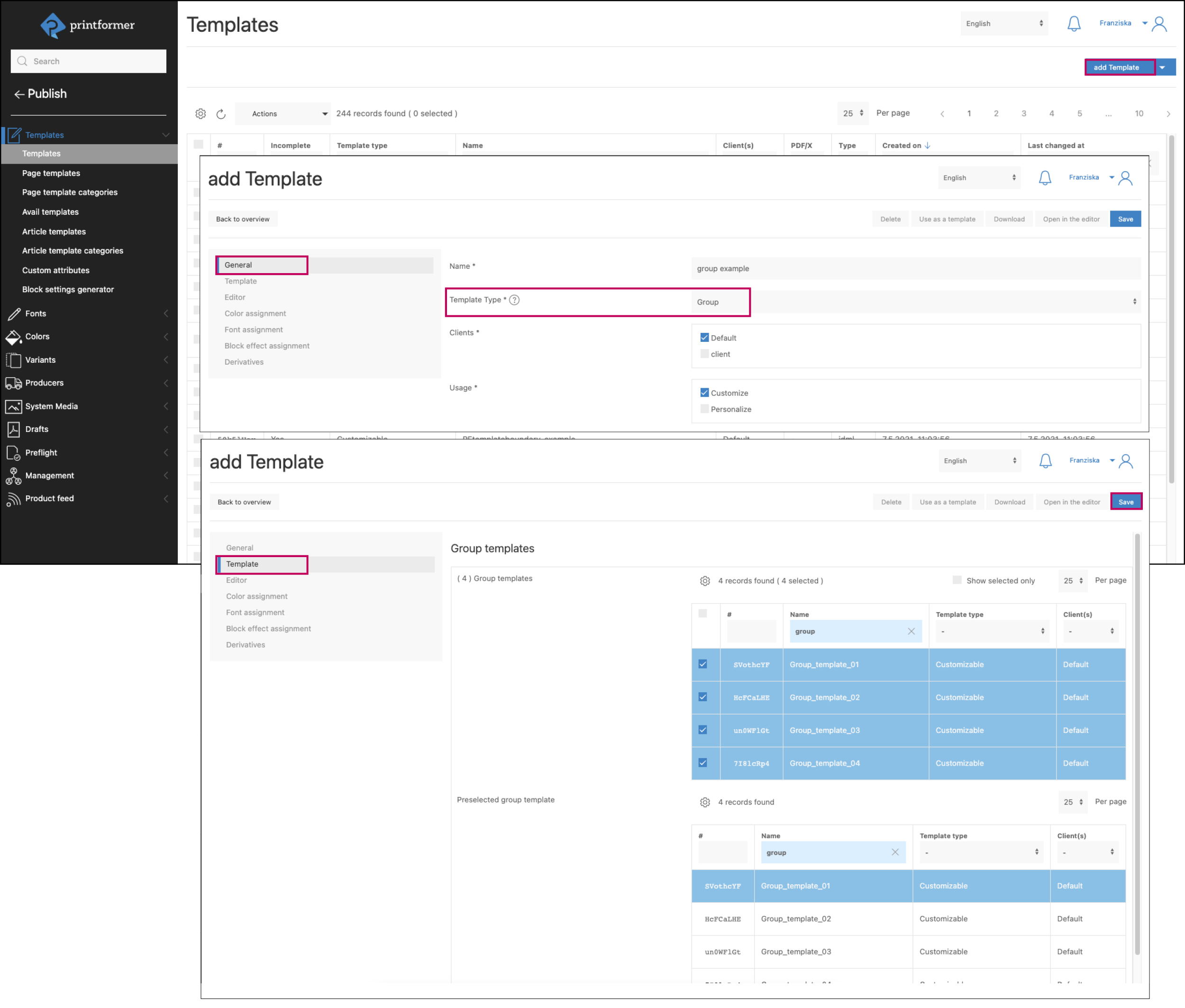Open Page templates in the sidebar
This screenshot has width=1185, height=1008.
51,173
